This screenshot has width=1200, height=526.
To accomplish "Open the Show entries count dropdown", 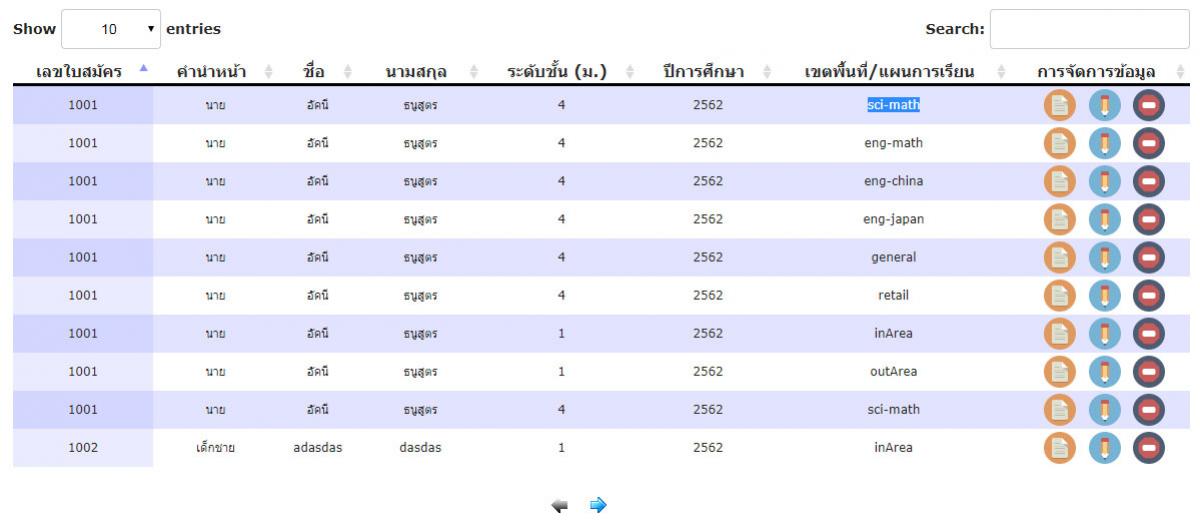I will 110,30.
